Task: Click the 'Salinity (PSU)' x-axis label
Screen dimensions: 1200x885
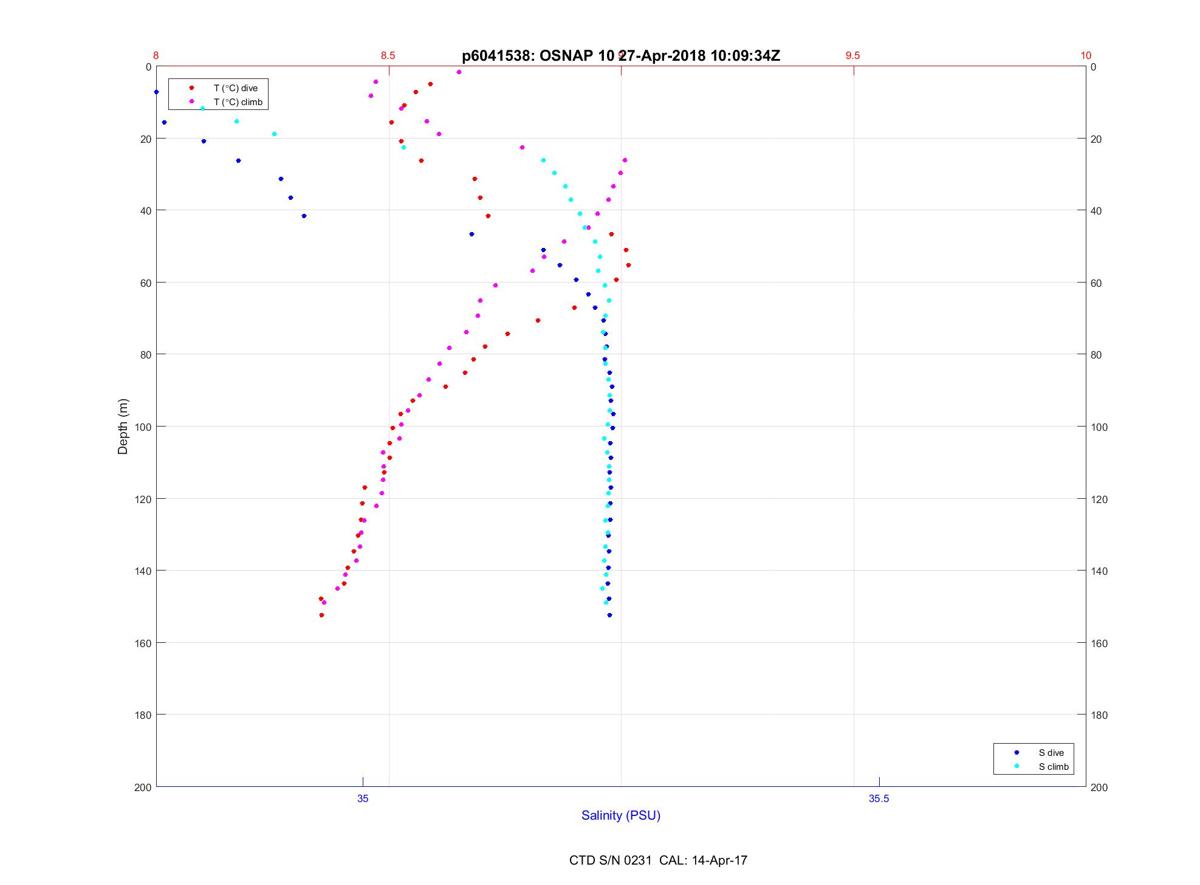Action: click(x=621, y=815)
